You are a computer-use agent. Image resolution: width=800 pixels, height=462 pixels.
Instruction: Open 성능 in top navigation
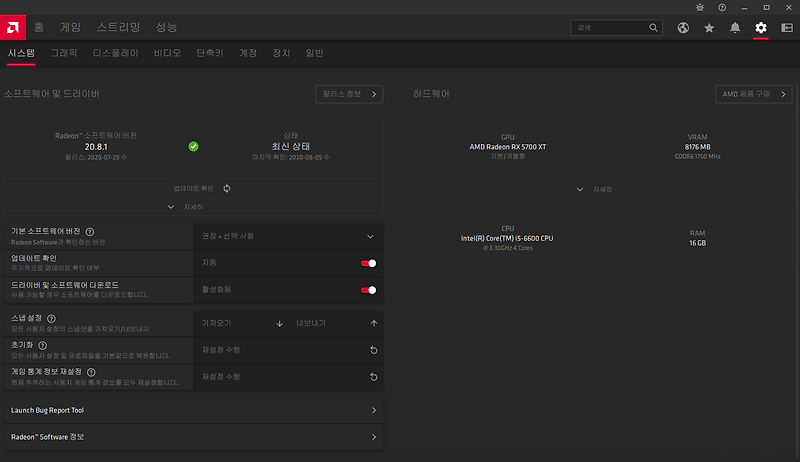coord(166,27)
